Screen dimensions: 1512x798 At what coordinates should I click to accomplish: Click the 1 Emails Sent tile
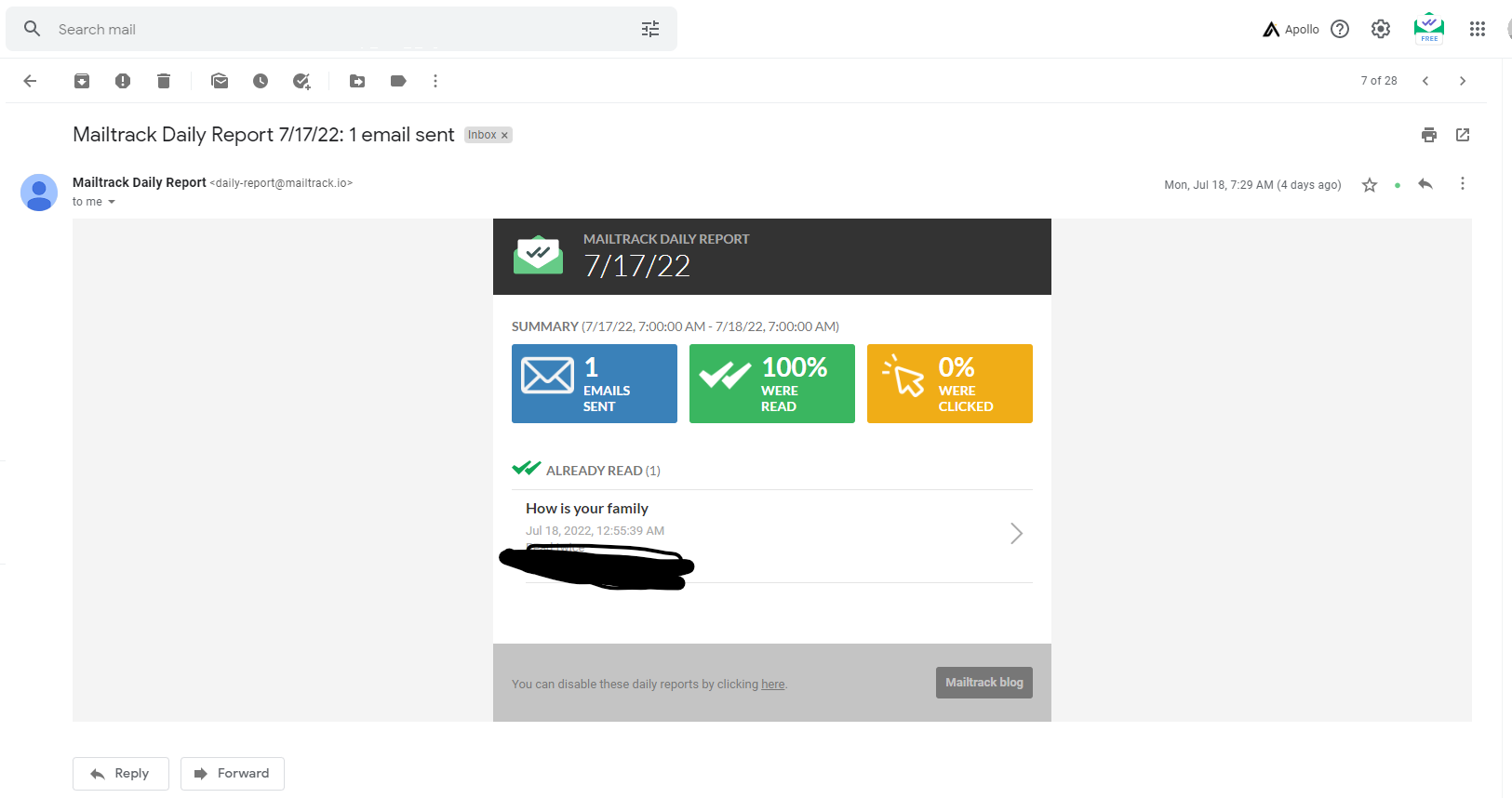click(595, 383)
